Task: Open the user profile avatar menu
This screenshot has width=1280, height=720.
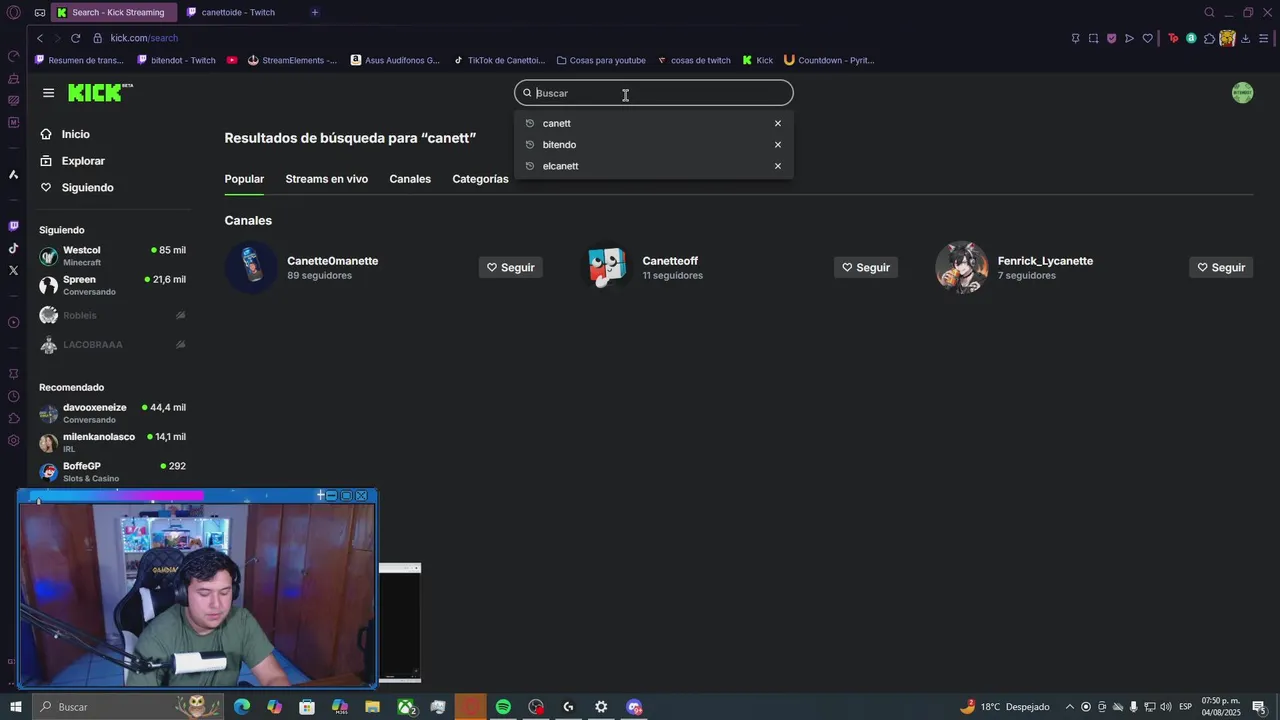Action: click(x=1242, y=93)
